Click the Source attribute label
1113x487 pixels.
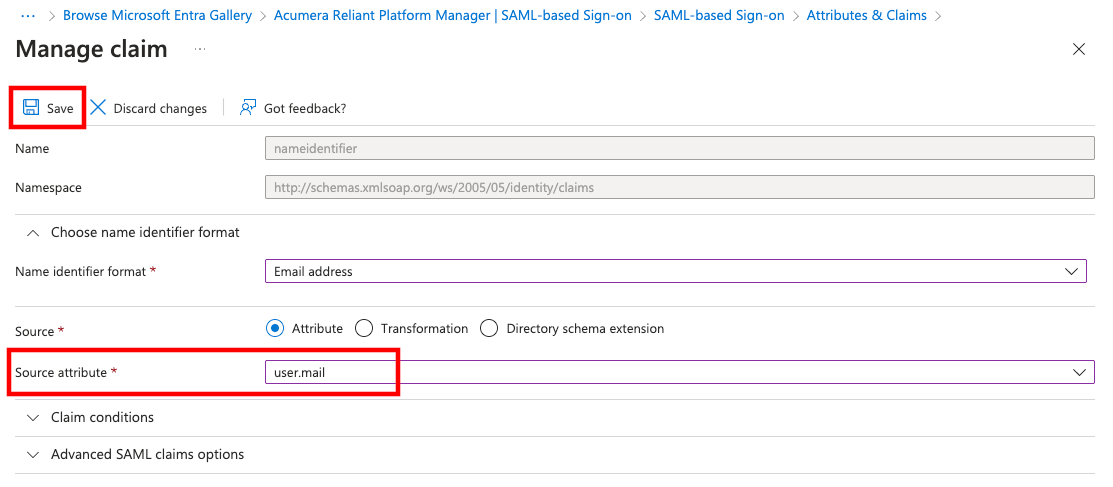click(61, 372)
